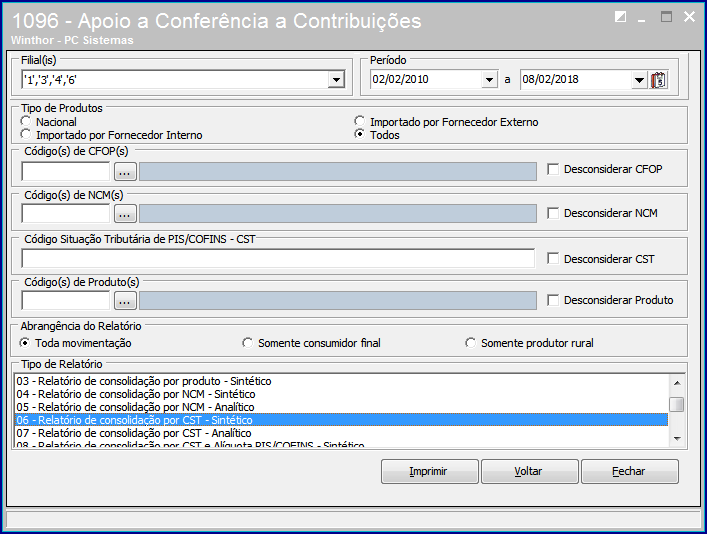707x534 pixels.
Task: Open the period calendar icon
Action: click(x=658, y=80)
